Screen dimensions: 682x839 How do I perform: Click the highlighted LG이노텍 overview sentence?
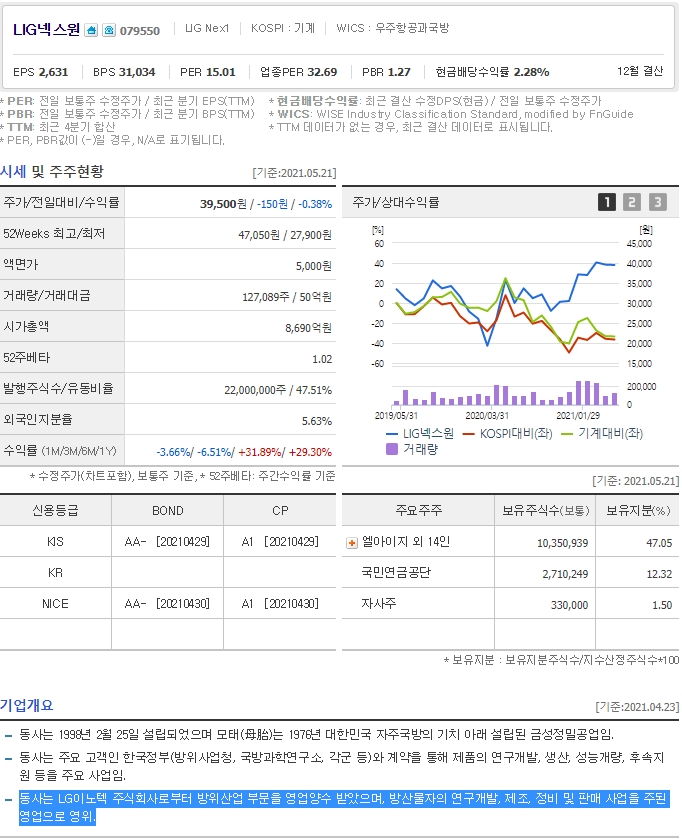tap(343, 807)
